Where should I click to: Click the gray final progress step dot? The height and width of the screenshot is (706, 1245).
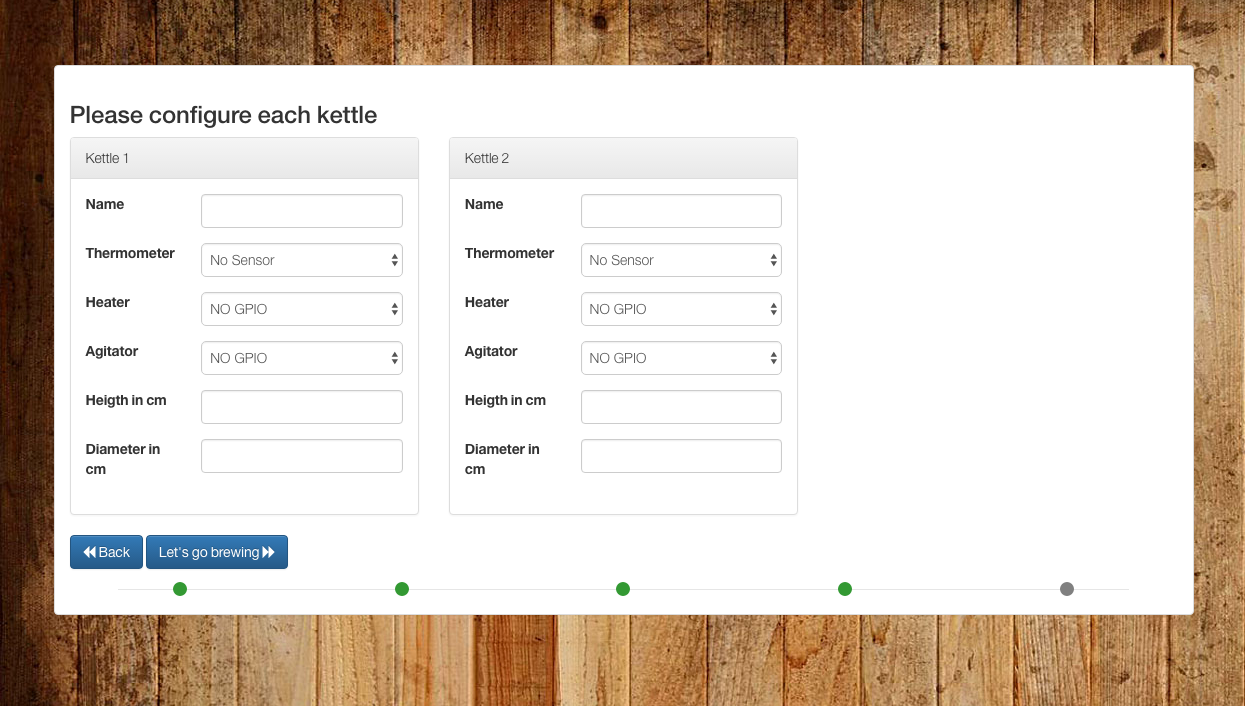(x=1067, y=589)
